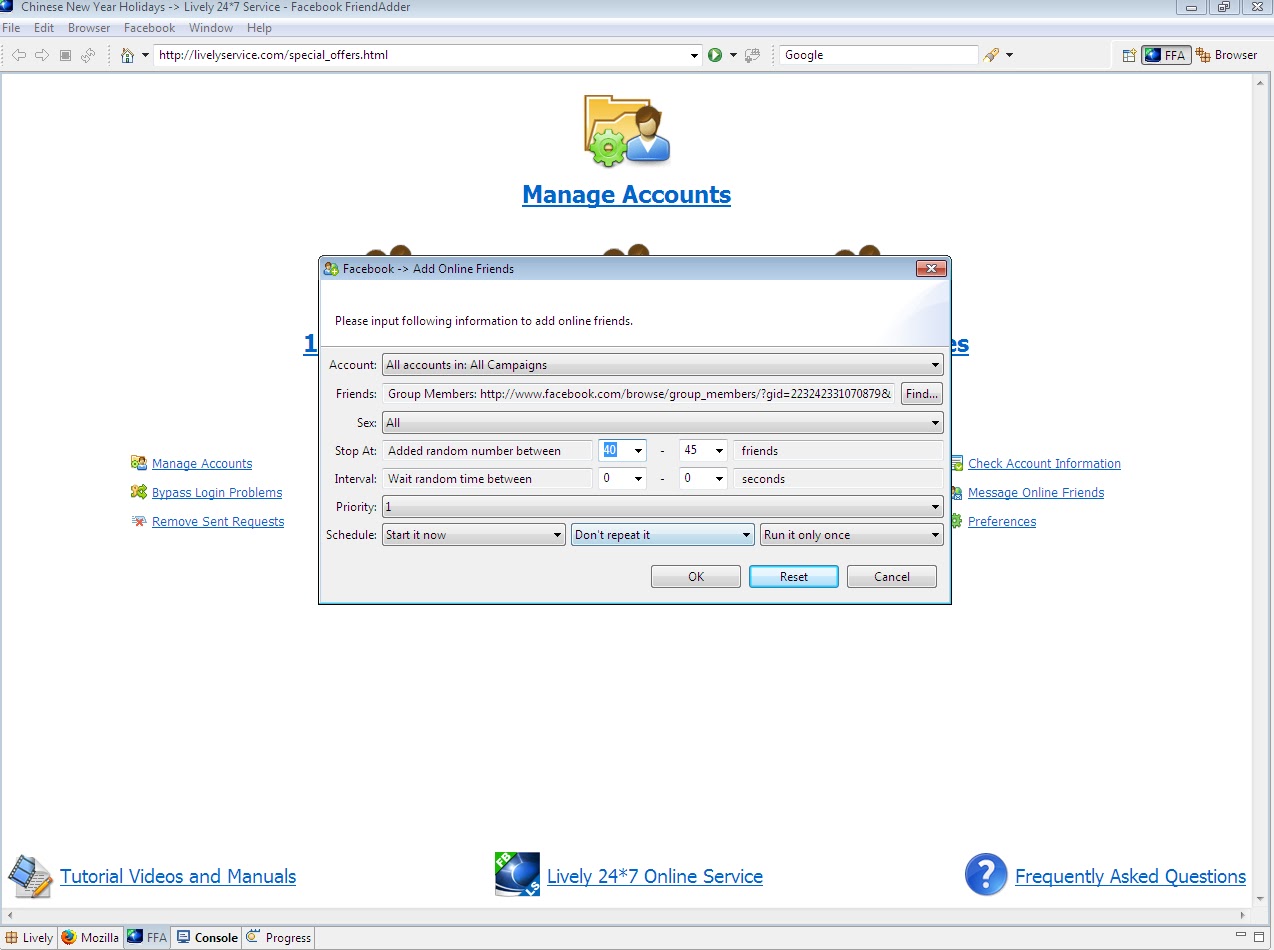Open the Remove Sent Requests link
This screenshot has width=1274, height=950.
218,521
